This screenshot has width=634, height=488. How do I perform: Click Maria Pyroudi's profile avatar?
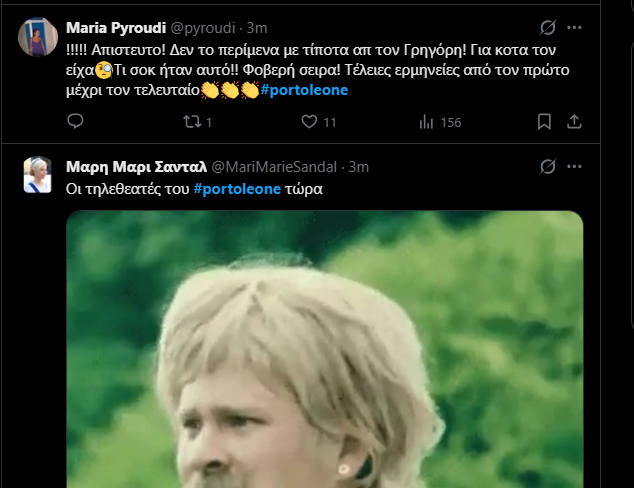[x=39, y=38]
